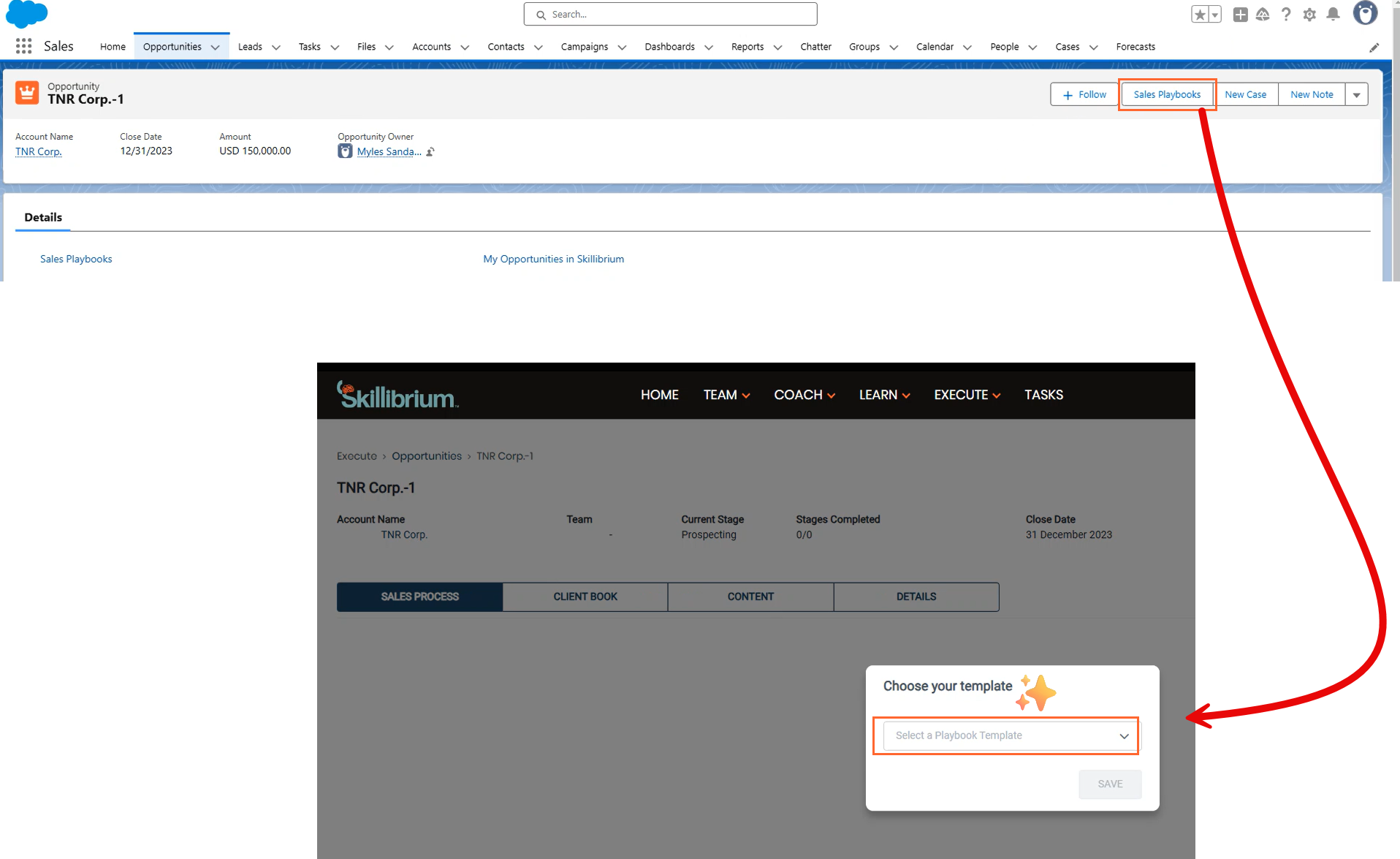Click the Follow button
Screen dimensions: 1400x859
(x=1084, y=94)
